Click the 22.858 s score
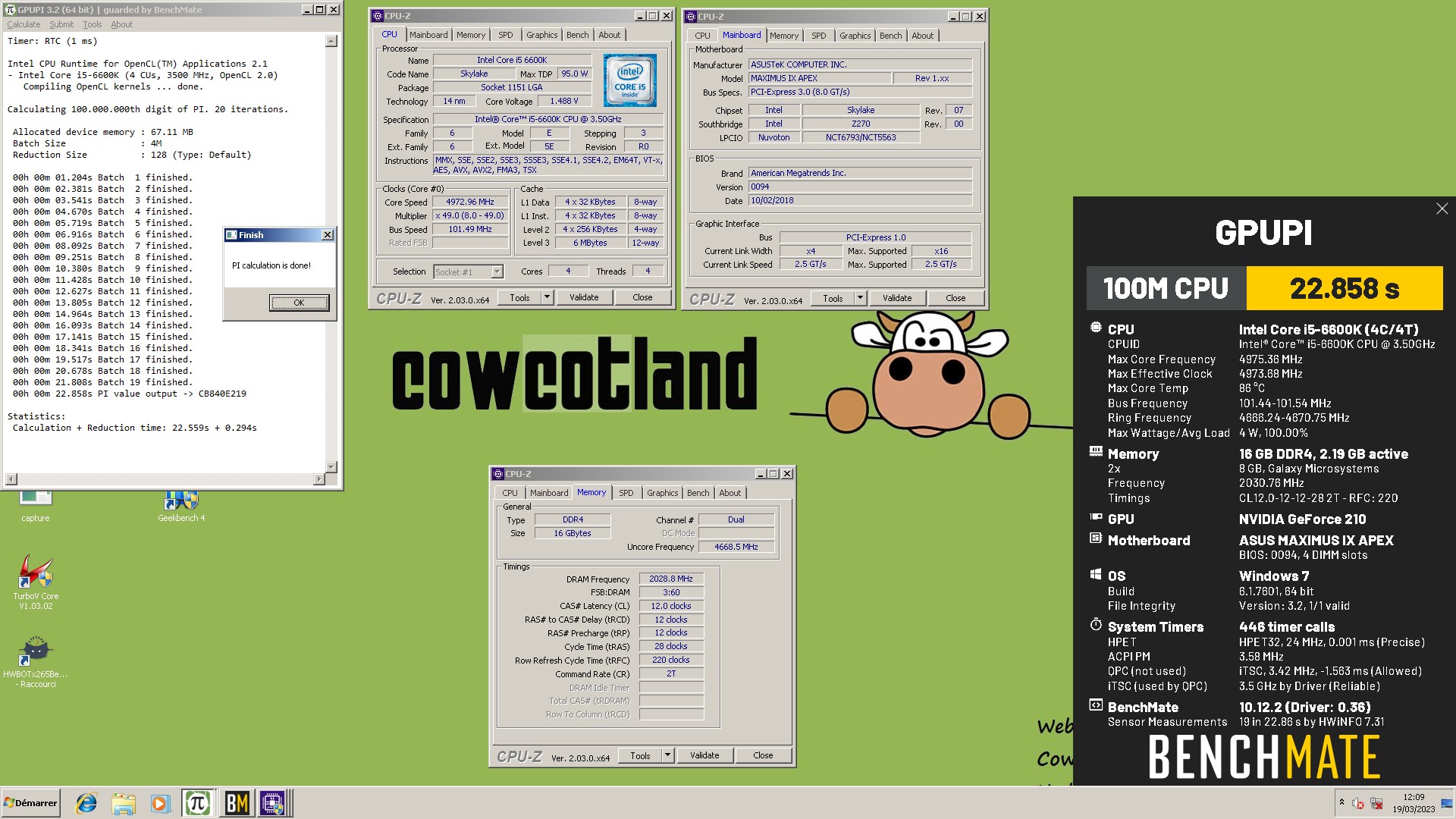The height and width of the screenshot is (819, 1456). coord(1345,288)
